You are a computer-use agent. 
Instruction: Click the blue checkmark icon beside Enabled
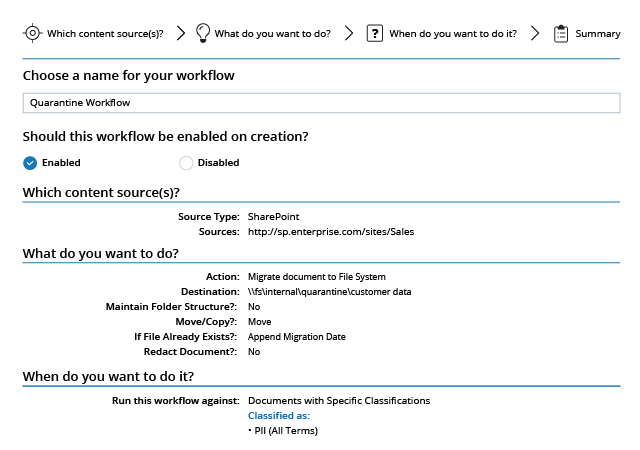point(30,163)
